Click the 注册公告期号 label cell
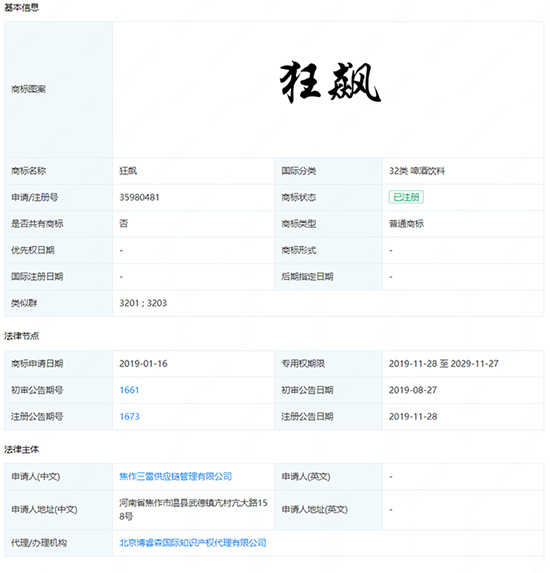The width and height of the screenshot is (550, 573). (58, 416)
